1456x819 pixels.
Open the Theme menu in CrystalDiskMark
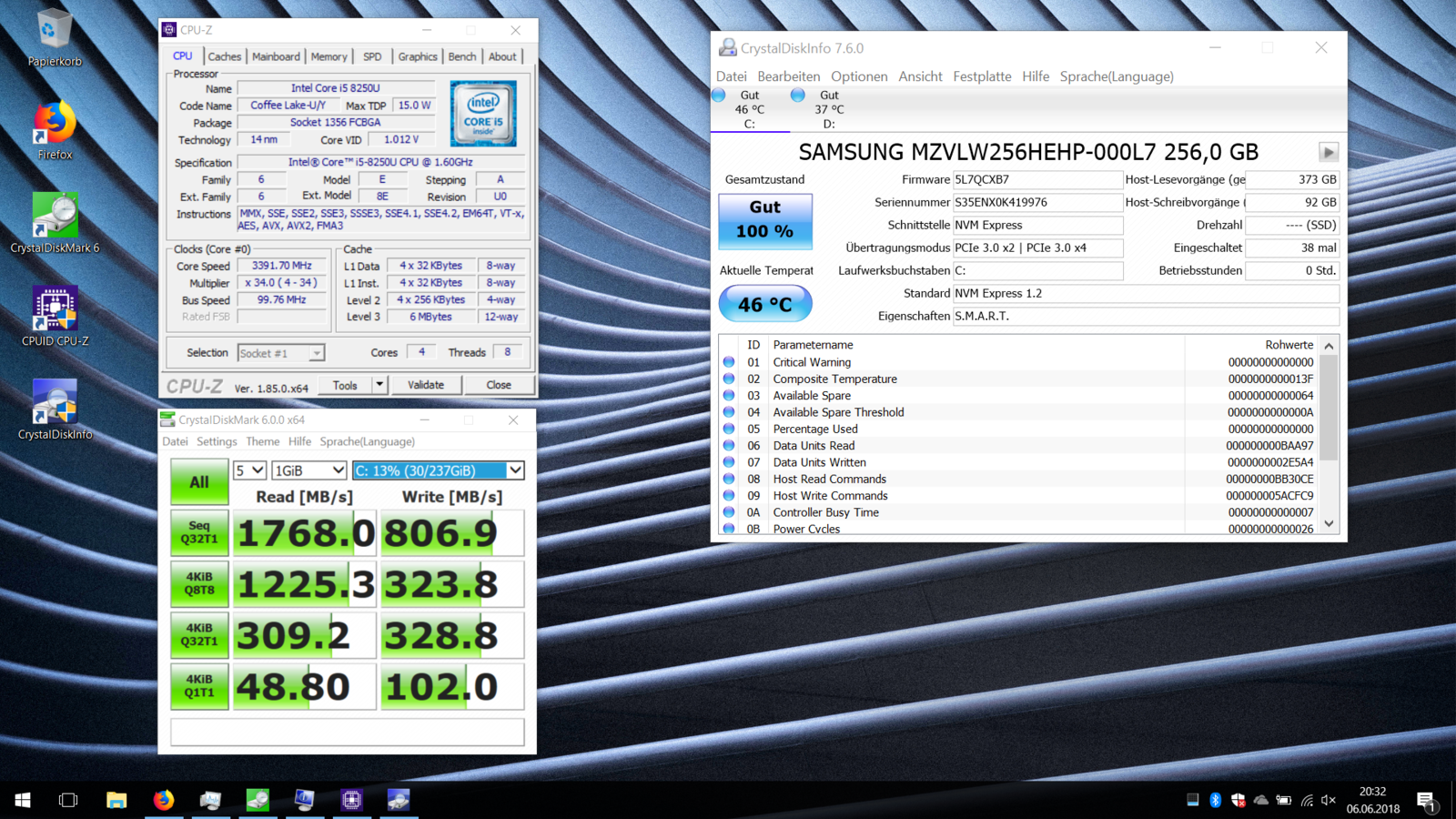tap(262, 441)
